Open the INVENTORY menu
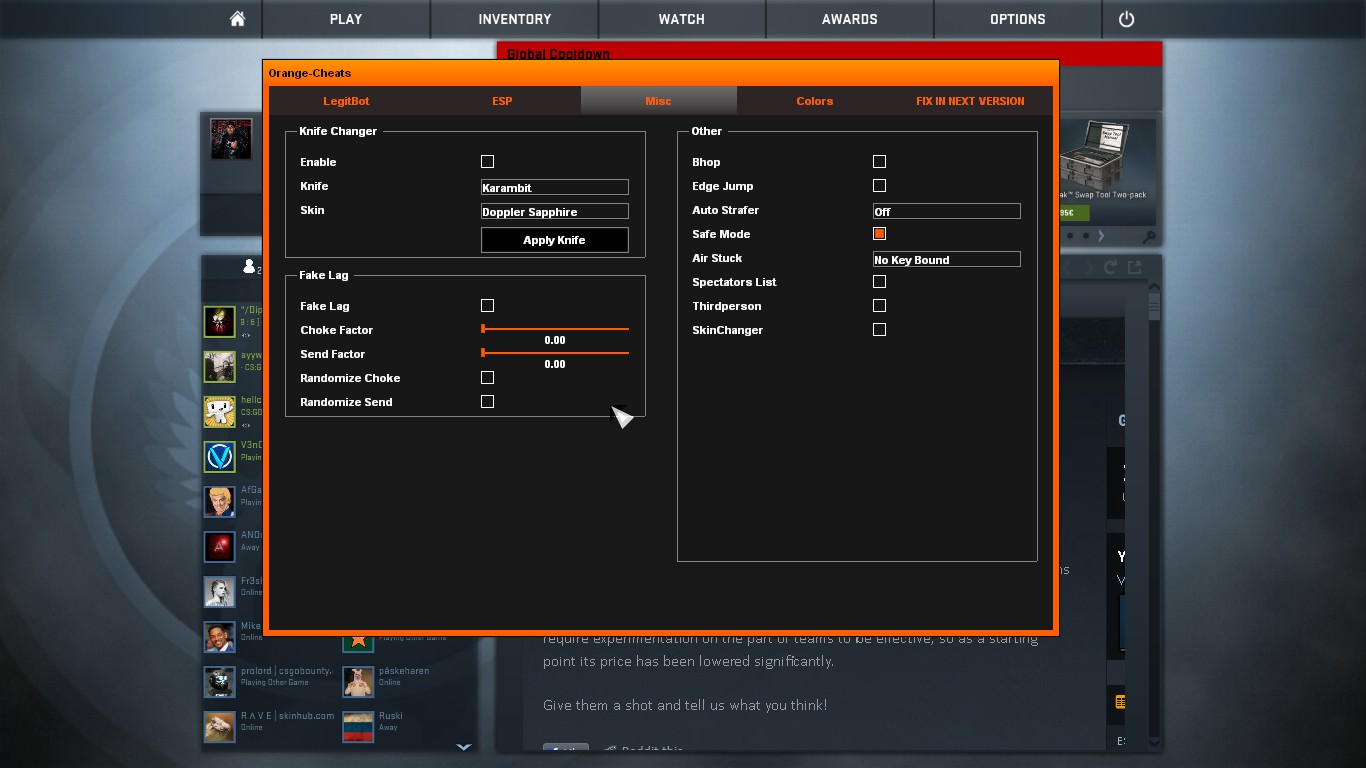 click(514, 19)
